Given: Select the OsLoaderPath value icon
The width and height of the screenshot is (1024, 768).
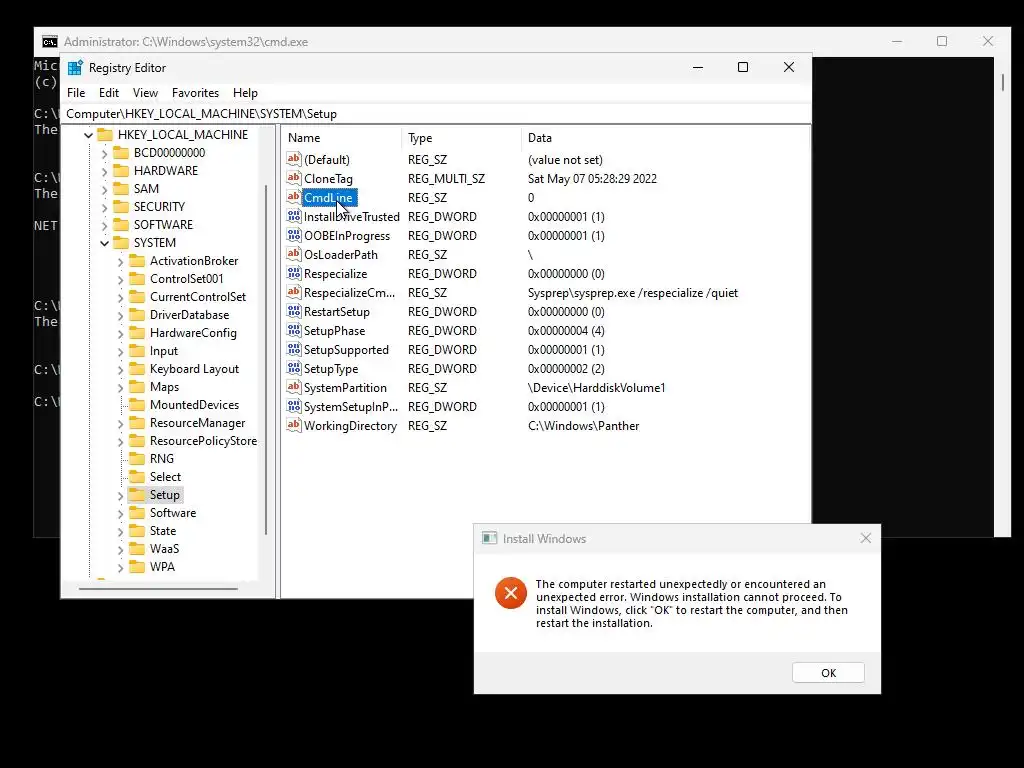Looking at the screenshot, I should pos(294,254).
